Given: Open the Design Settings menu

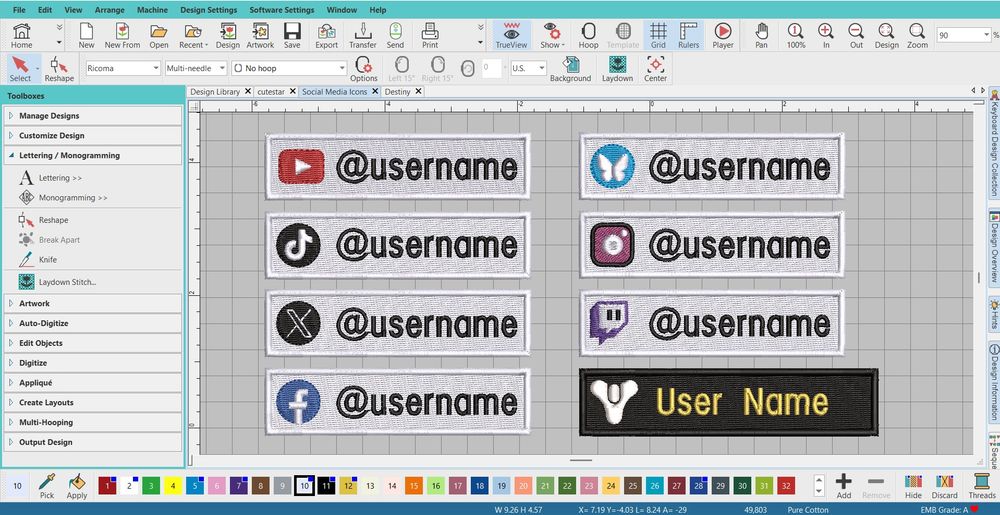Looking at the screenshot, I should [x=209, y=10].
